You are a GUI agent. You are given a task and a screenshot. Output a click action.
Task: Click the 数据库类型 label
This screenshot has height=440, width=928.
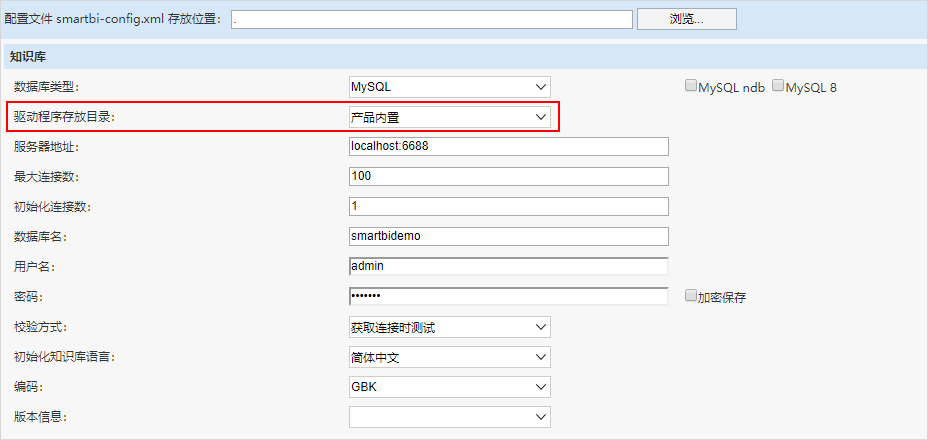point(47,87)
